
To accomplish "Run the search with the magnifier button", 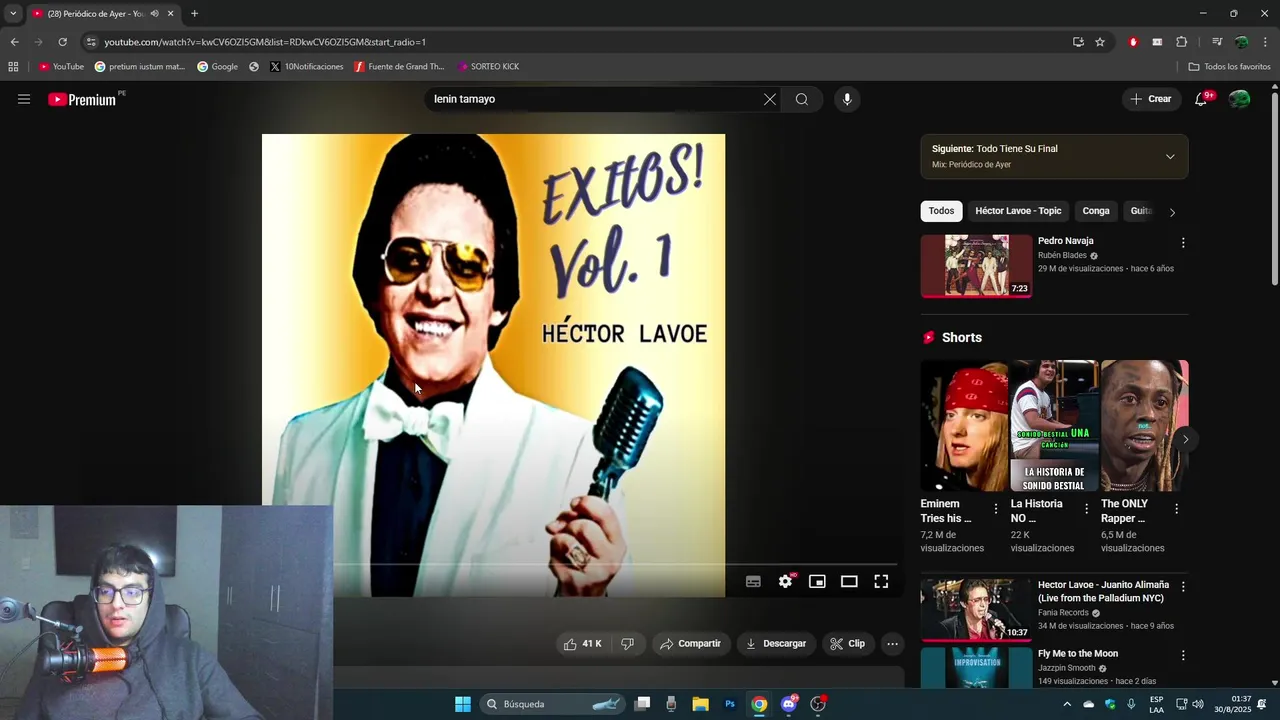I will [x=802, y=99].
